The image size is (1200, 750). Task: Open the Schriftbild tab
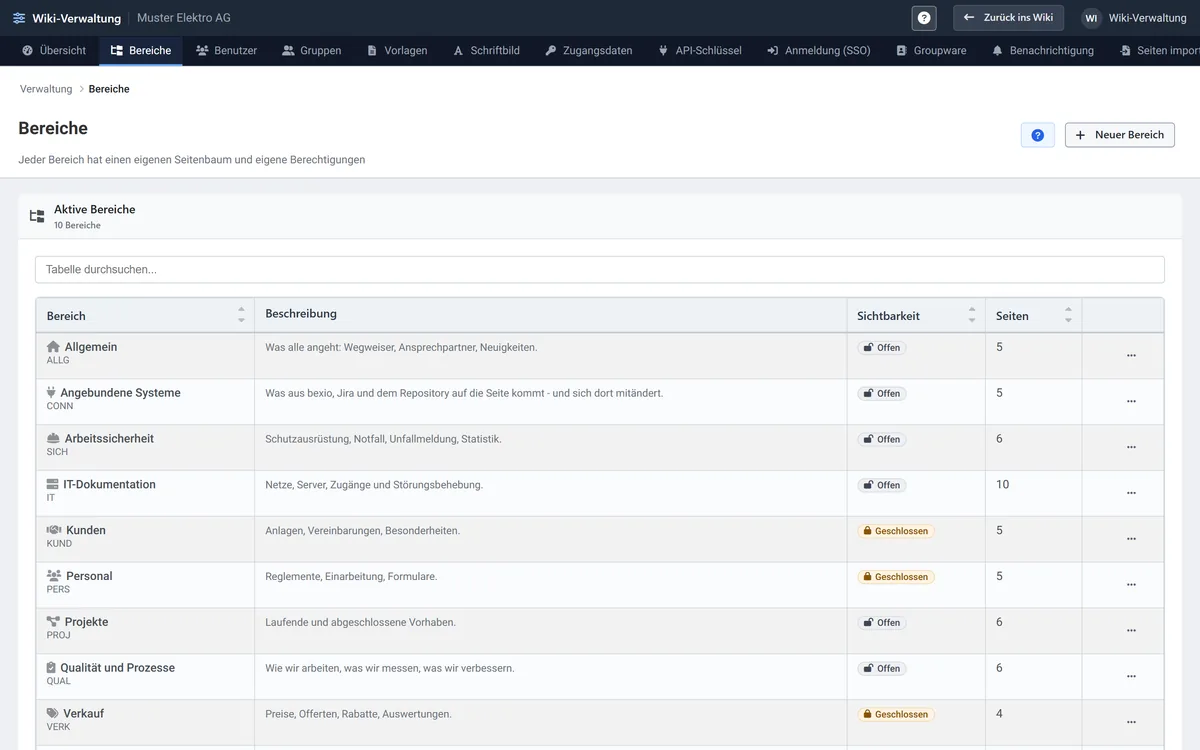coord(486,50)
